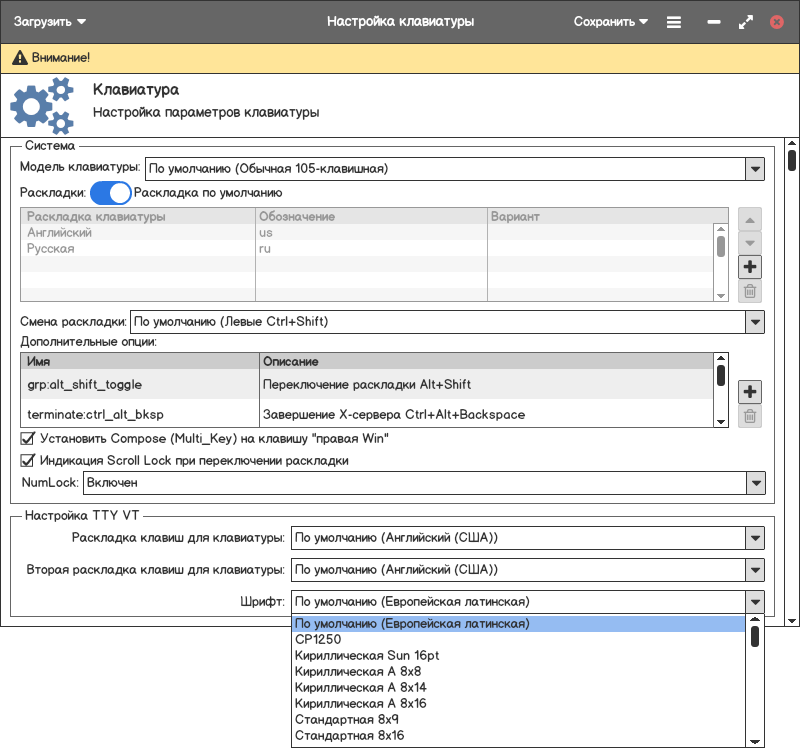Add an additional option with plus icon
Image resolution: width=800 pixels, height=749 pixels.
click(x=750, y=391)
